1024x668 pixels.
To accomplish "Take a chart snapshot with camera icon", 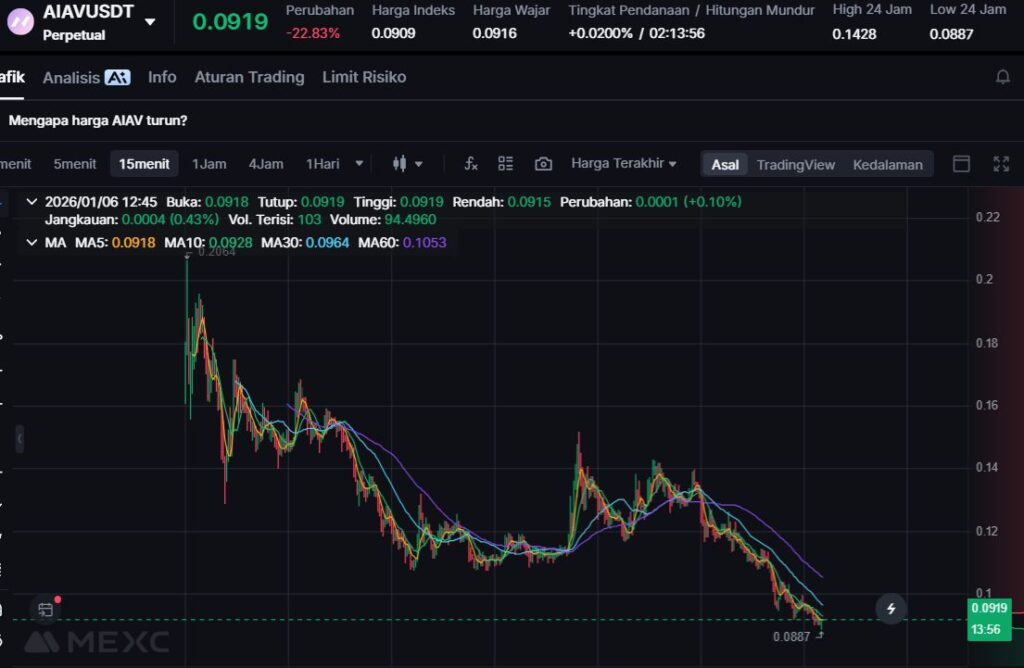I will click(543, 164).
